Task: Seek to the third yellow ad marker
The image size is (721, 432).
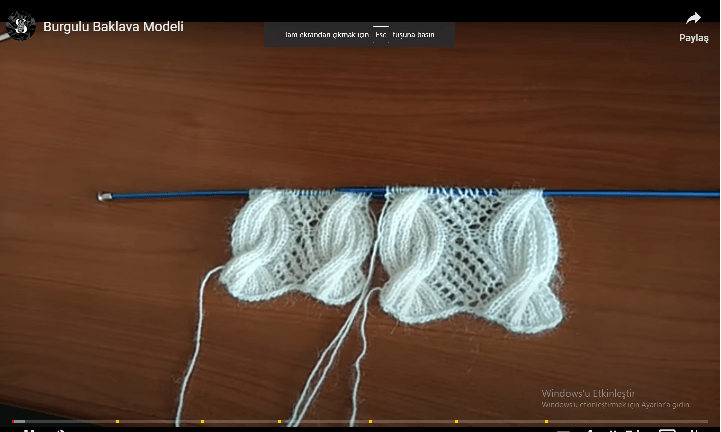Action: click(279, 421)
